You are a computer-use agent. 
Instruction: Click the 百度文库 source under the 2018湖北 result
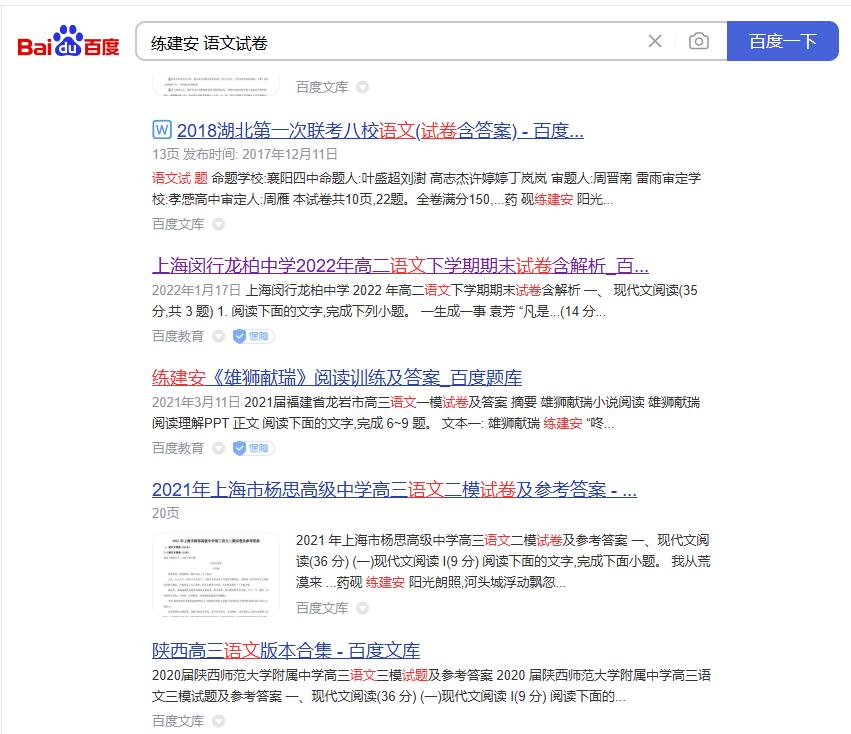click(178, 224)
